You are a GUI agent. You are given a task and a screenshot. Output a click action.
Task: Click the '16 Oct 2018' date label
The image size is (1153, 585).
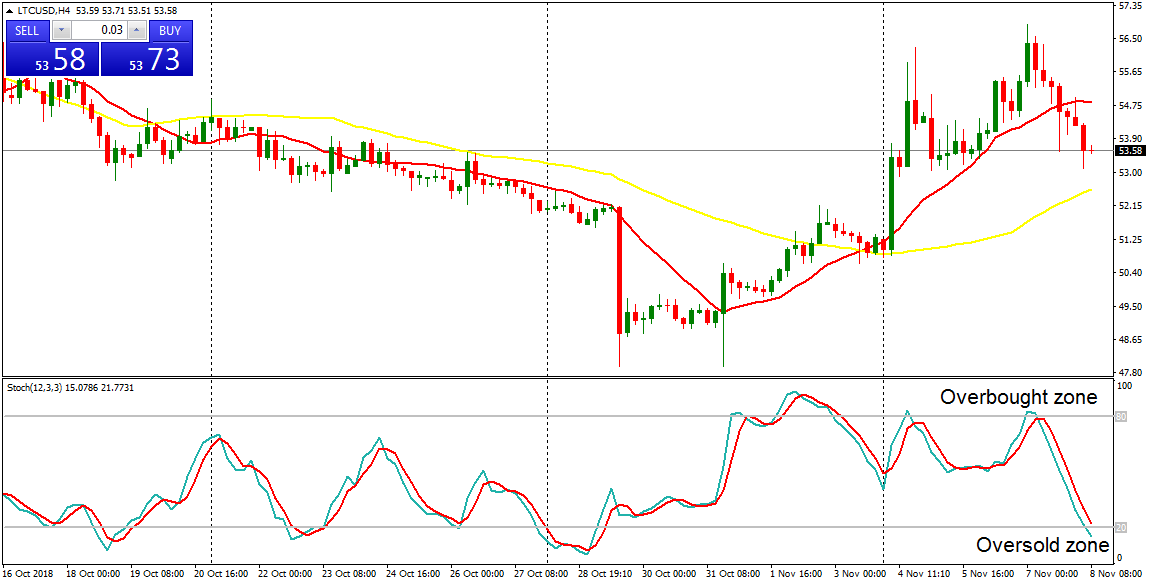click(x=26, y=572)
